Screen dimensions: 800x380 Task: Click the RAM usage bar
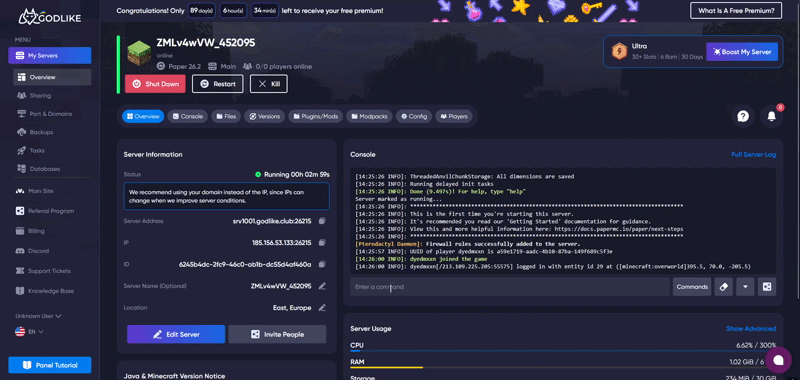click(x=563, y=367)
